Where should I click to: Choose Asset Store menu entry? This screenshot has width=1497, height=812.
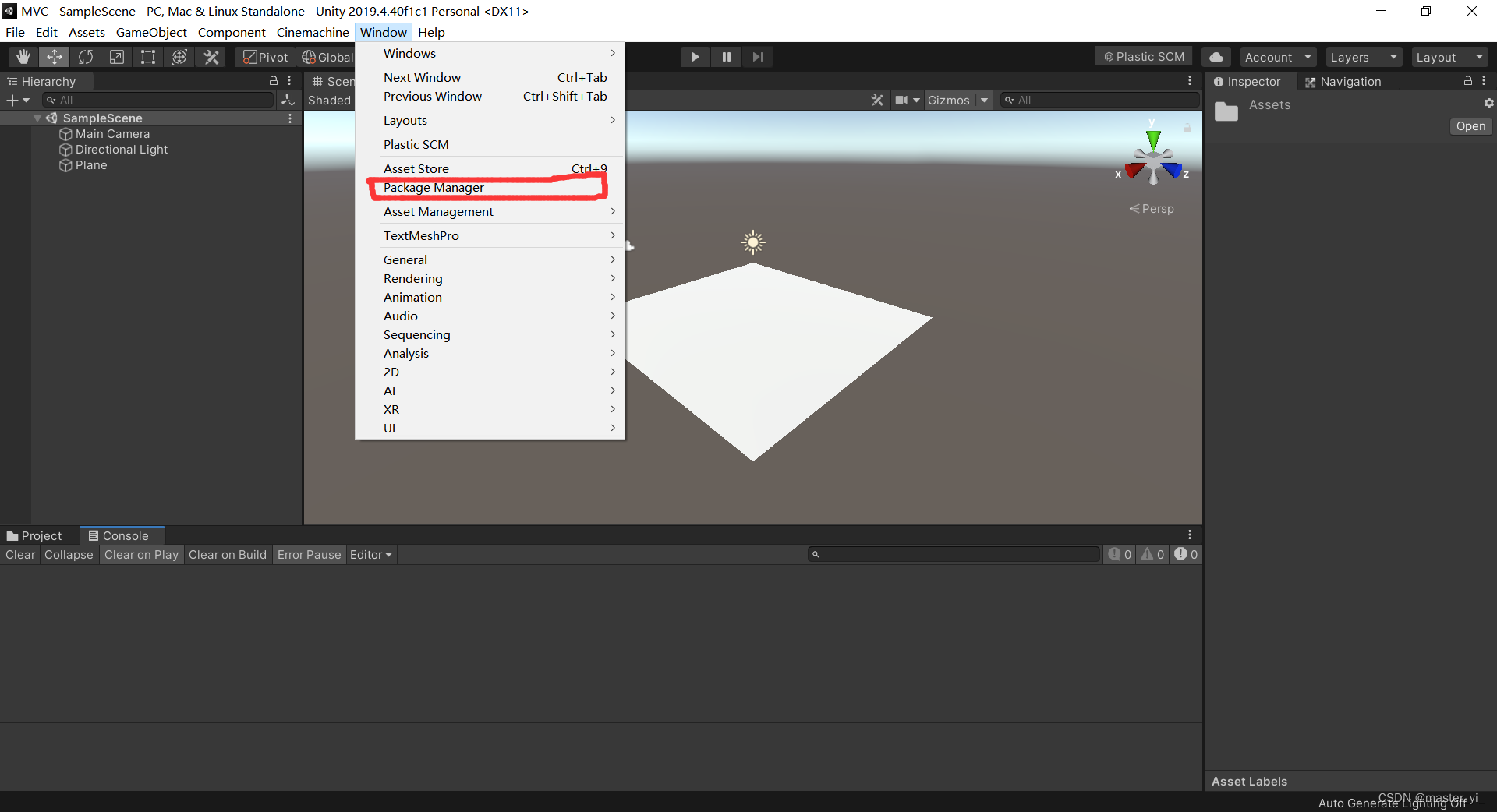point(490,169)
